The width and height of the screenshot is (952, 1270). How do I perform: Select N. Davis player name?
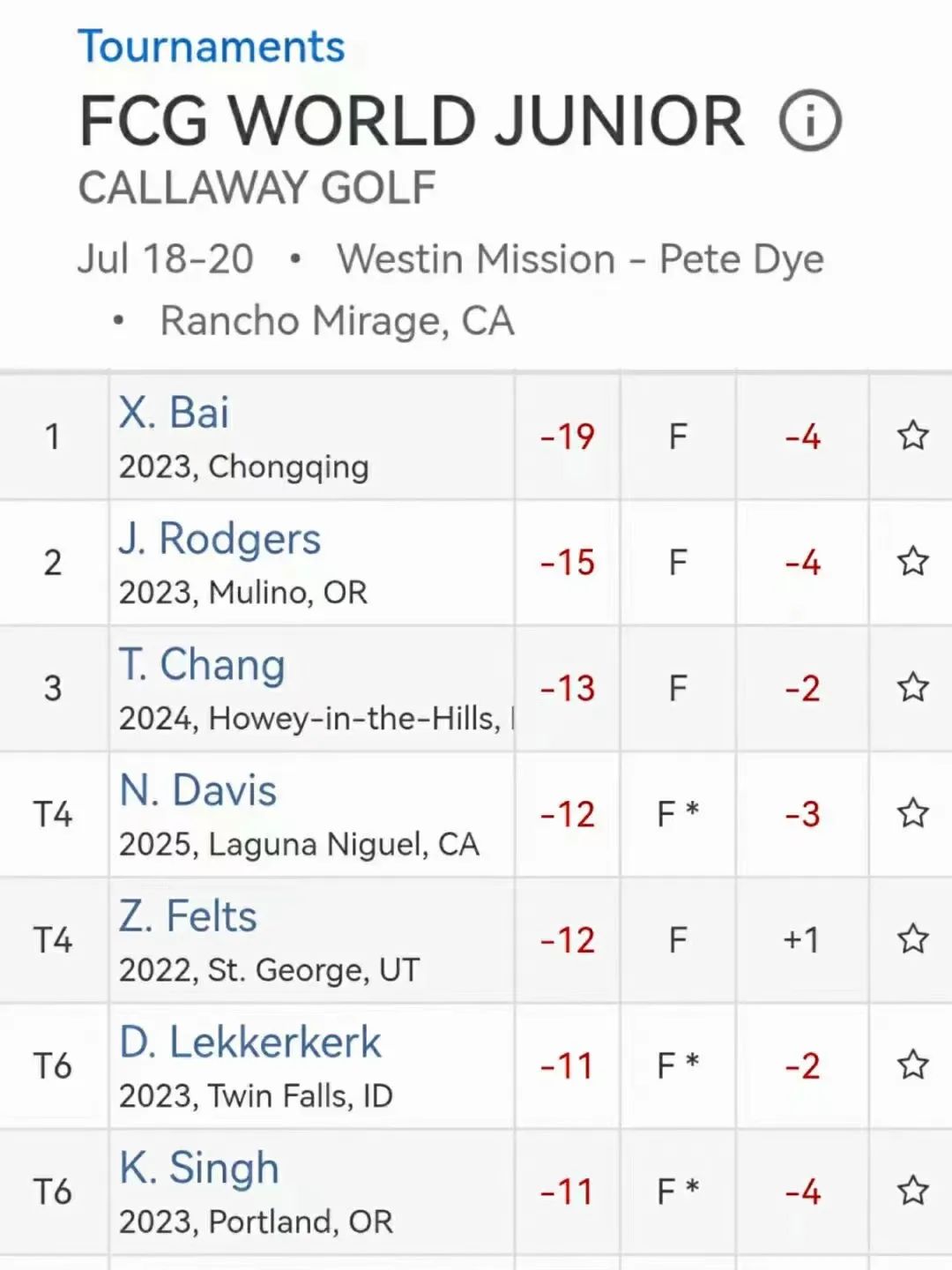pyautogui.click(x=198, y=791)
